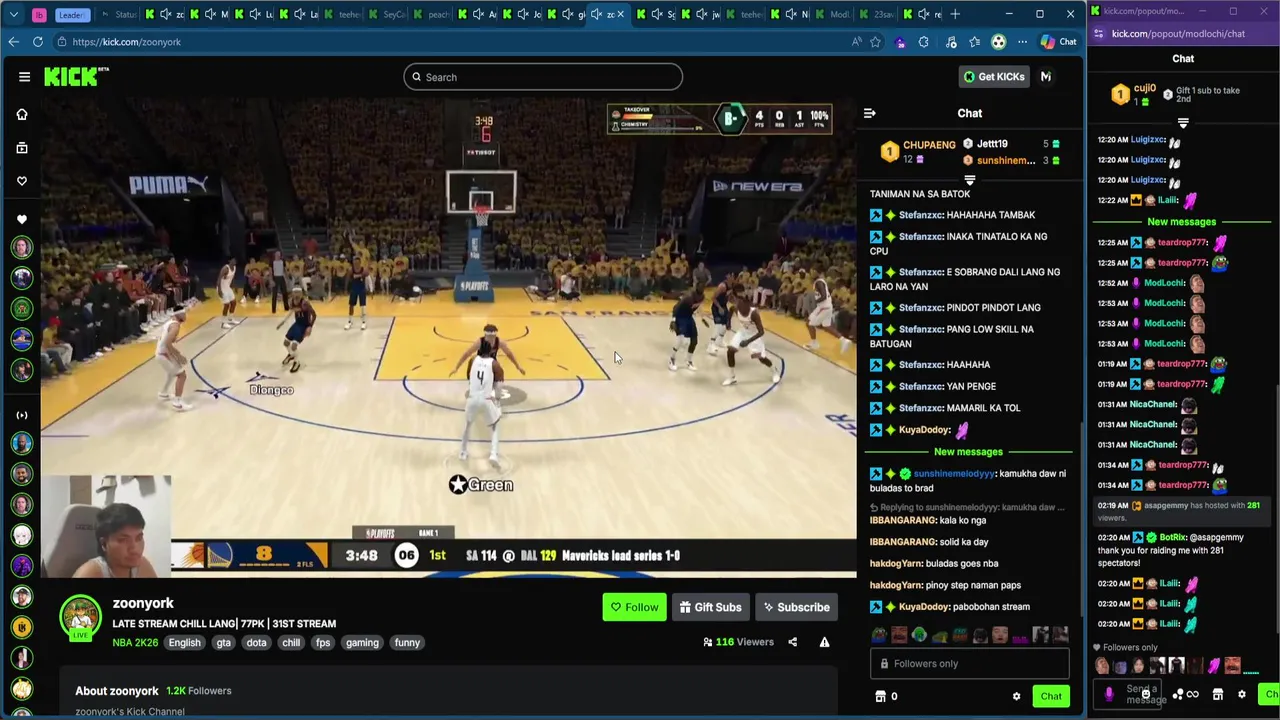Expand the chat leaderboard chevron in main chat

(969, 180)
